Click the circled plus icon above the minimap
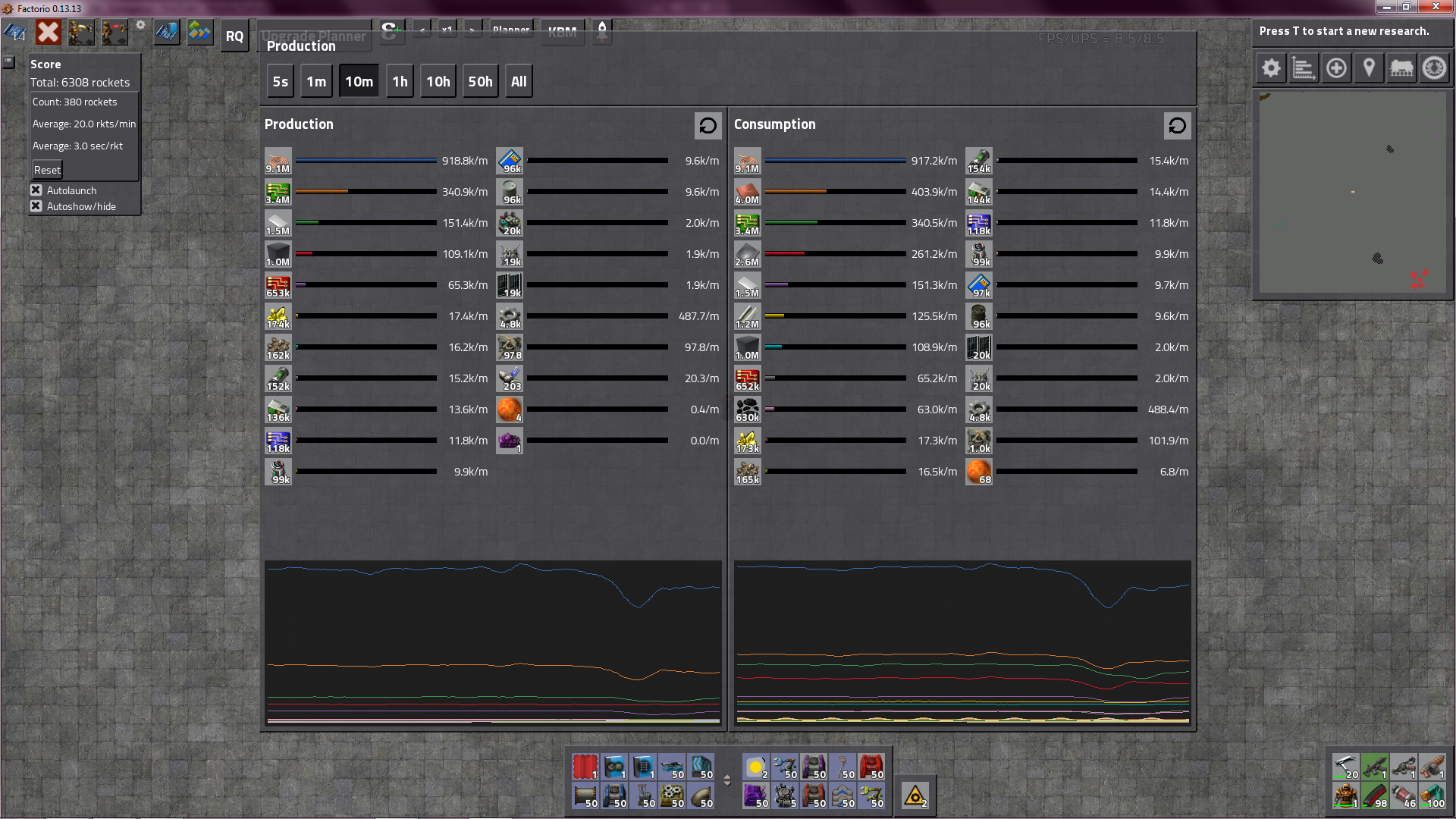Image resolution: width=1456 pixels, height=819 pixels. (1336, 68)
